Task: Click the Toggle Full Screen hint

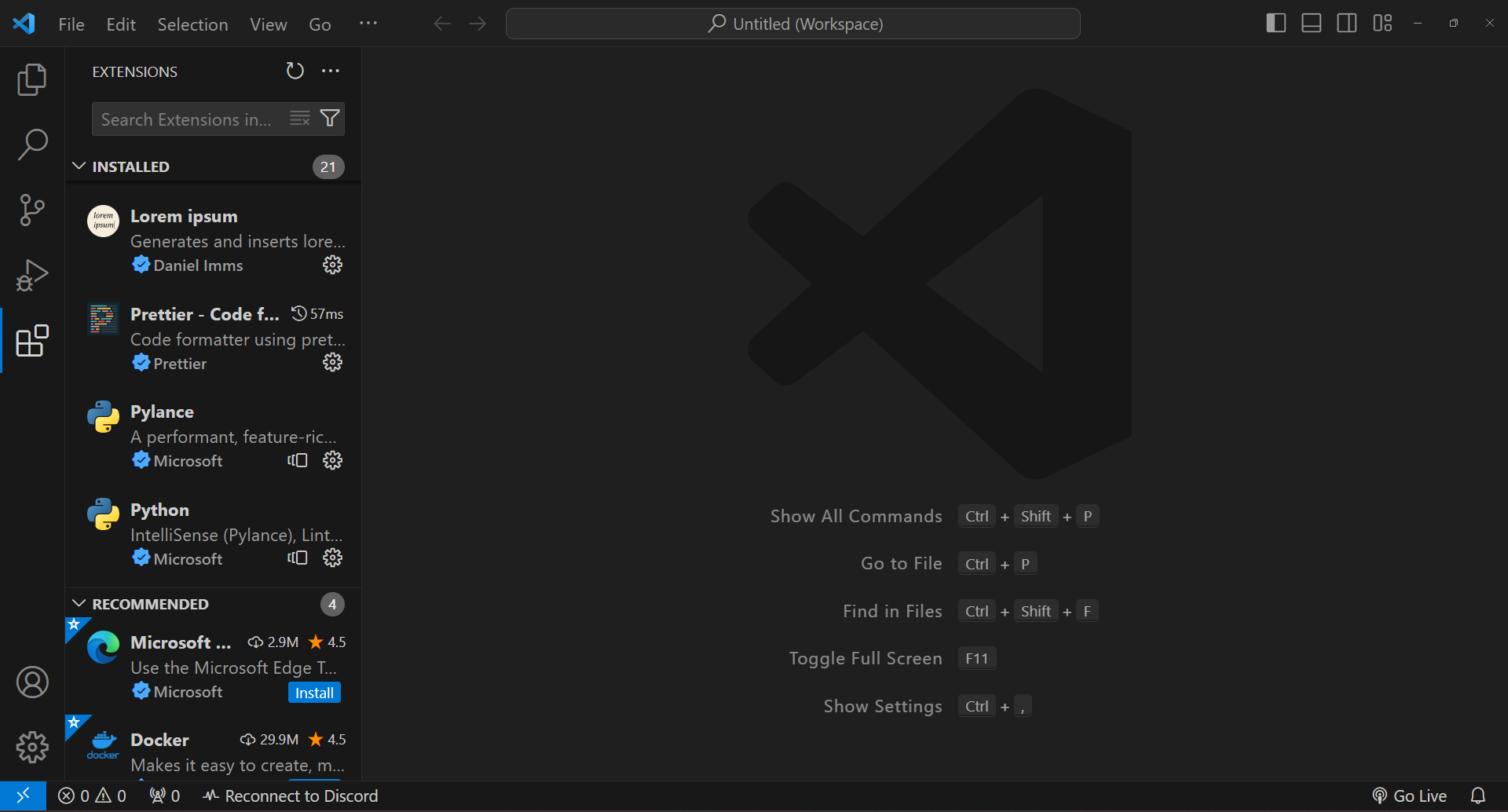Action: tap(892, 658)
